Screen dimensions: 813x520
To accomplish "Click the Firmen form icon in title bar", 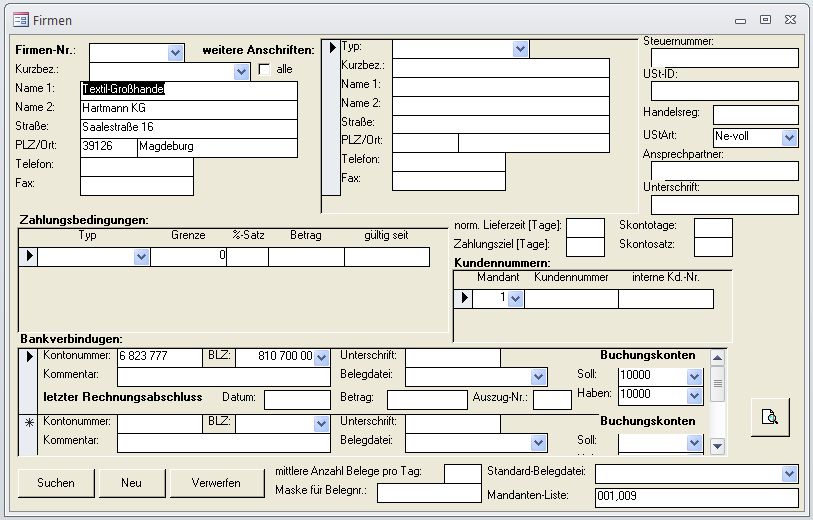I will [x=21, y=20].
